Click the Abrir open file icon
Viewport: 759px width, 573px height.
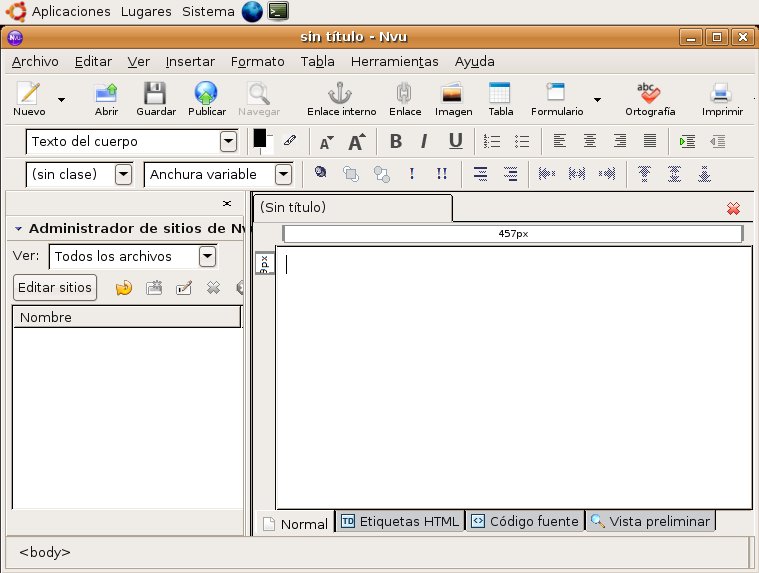[106, 95]
